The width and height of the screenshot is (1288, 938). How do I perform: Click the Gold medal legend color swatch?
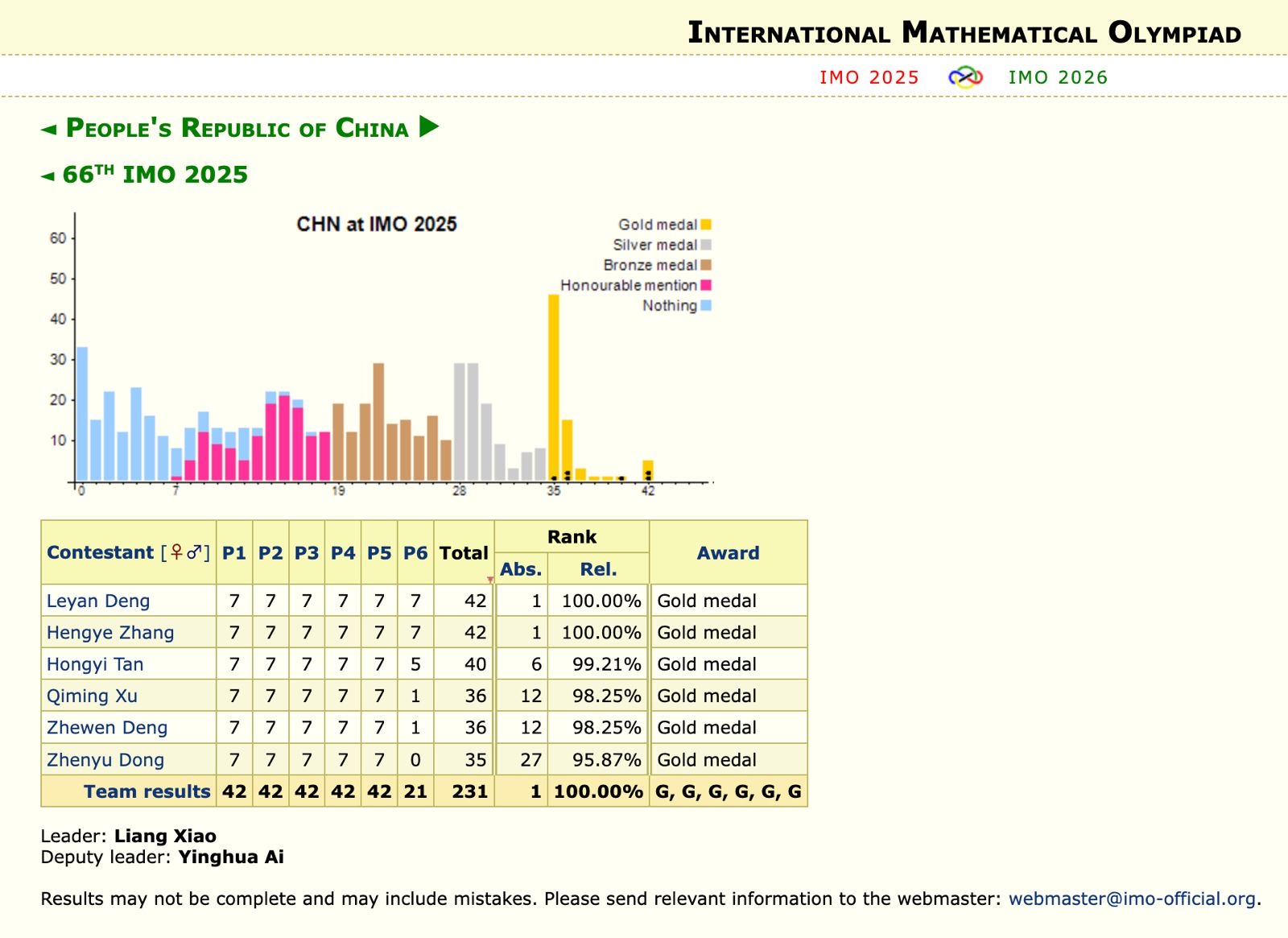click(x=706, y=225)
